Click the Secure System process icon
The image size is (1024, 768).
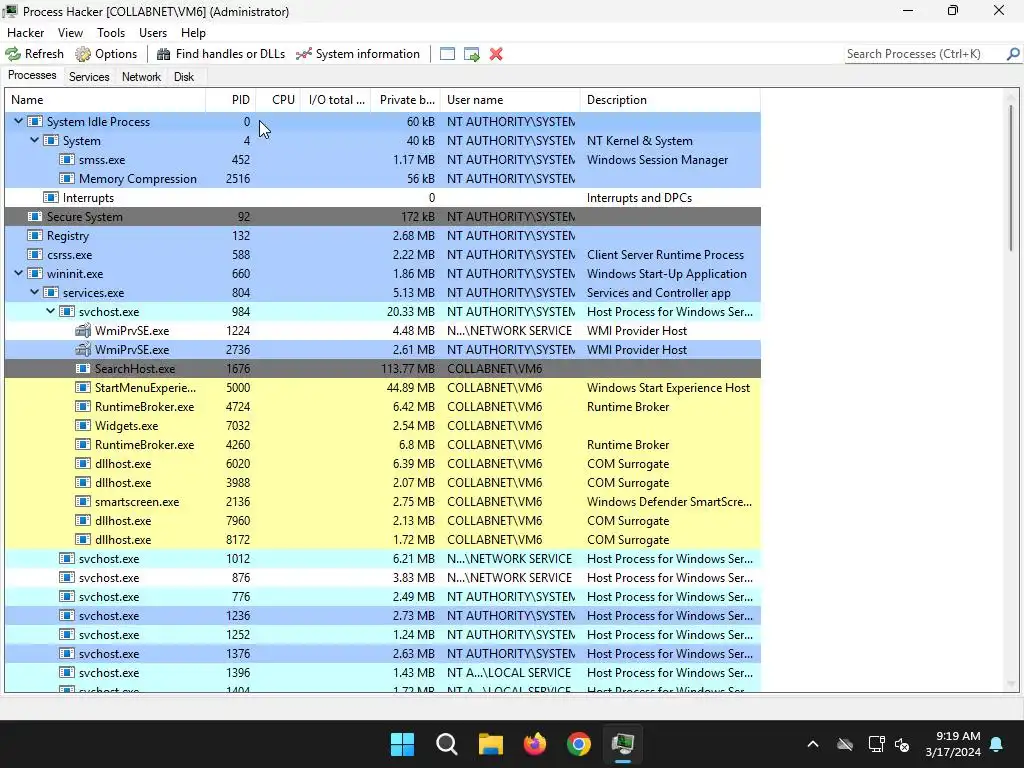(35, 216)
